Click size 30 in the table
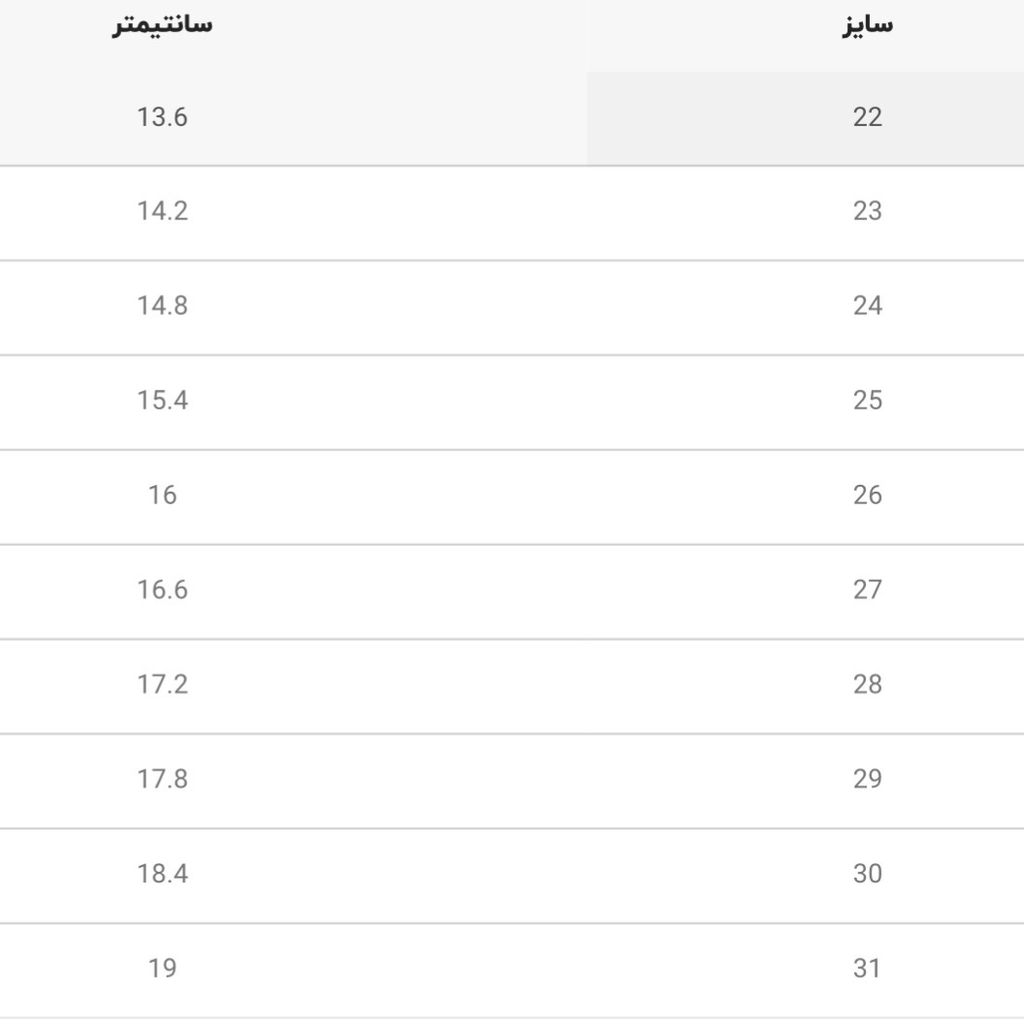1024x1024 pixels. (867, 874)
